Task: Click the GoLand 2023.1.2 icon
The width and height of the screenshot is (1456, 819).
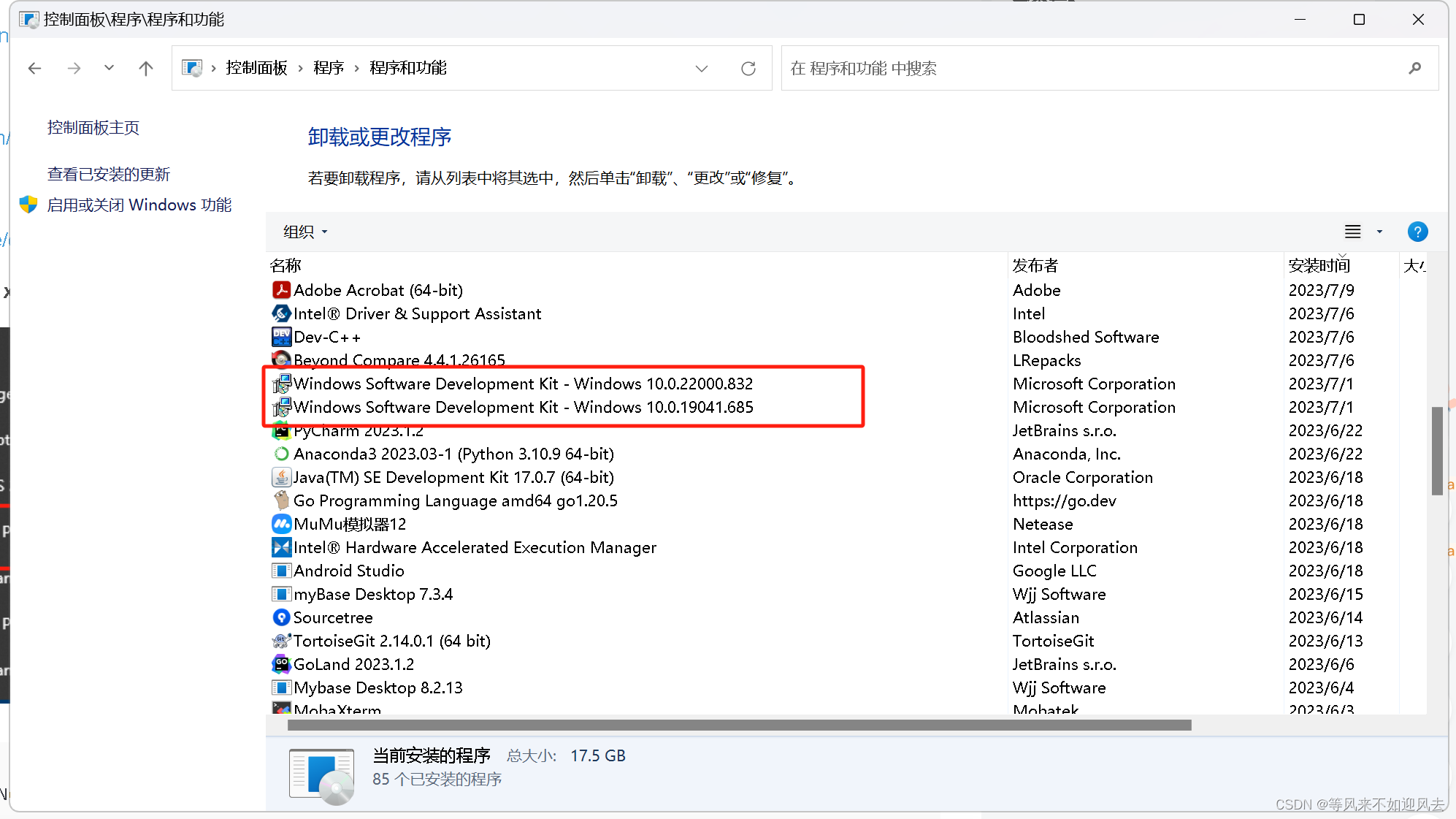Action: point(281,664)
